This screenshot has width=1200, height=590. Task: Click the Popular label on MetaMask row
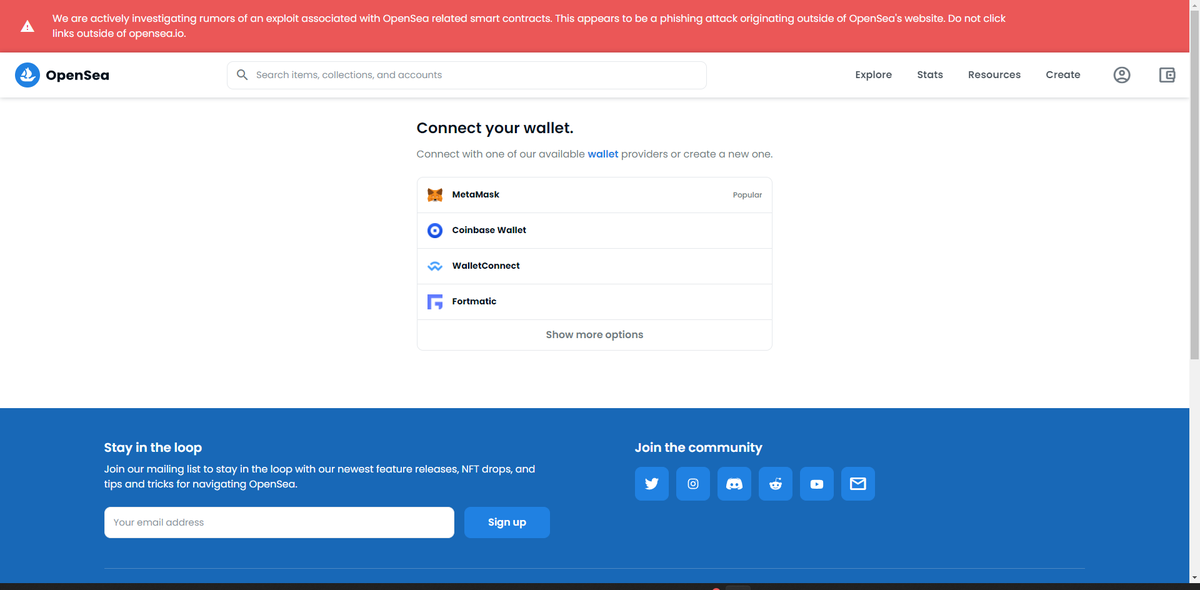pos(747,195)
